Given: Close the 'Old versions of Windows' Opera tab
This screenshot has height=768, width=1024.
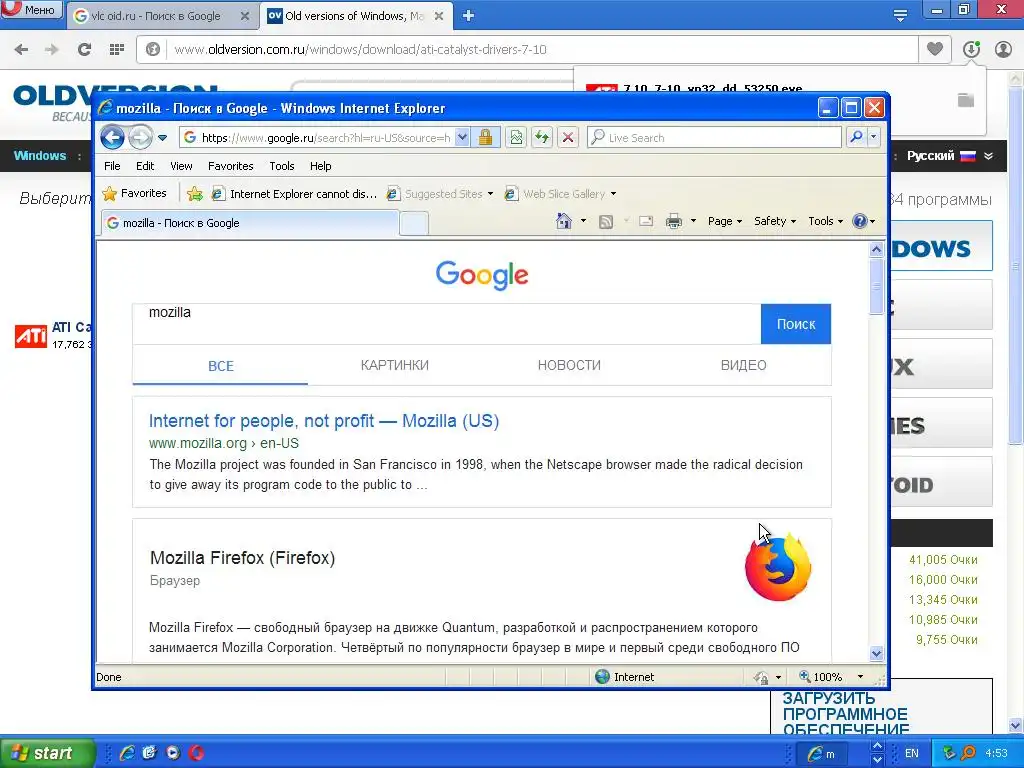Looking at the screenshot, I should tap(439, 16).
